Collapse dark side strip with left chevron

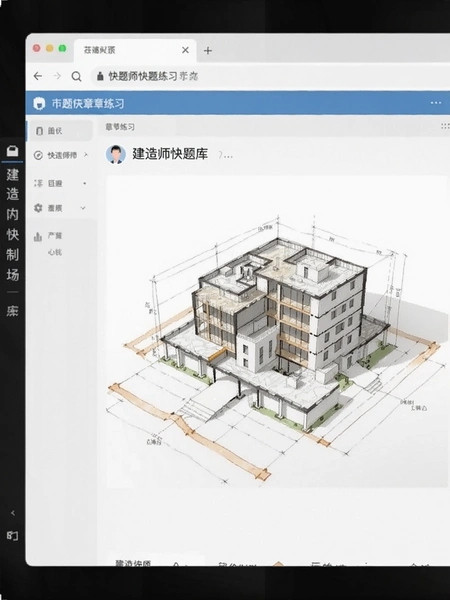pos(13,513)
